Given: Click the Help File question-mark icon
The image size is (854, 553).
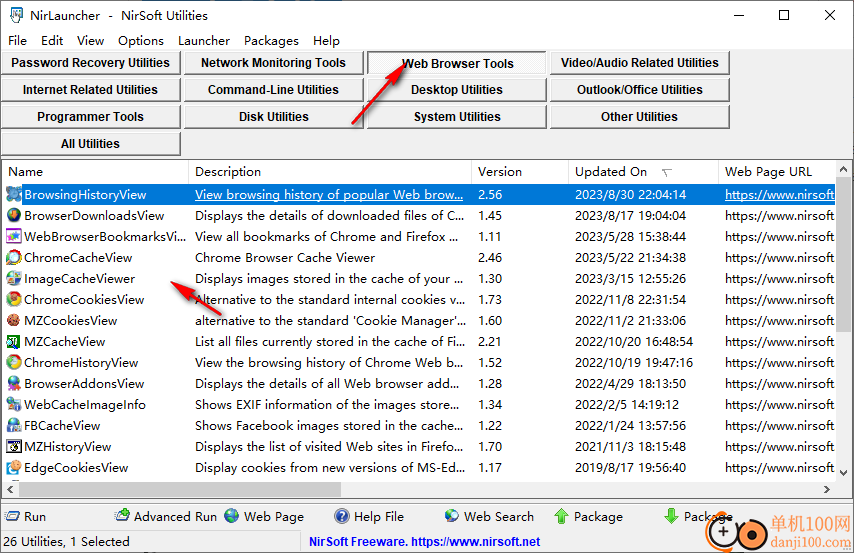Looking at the screenshot, I should tap(341, 515).
